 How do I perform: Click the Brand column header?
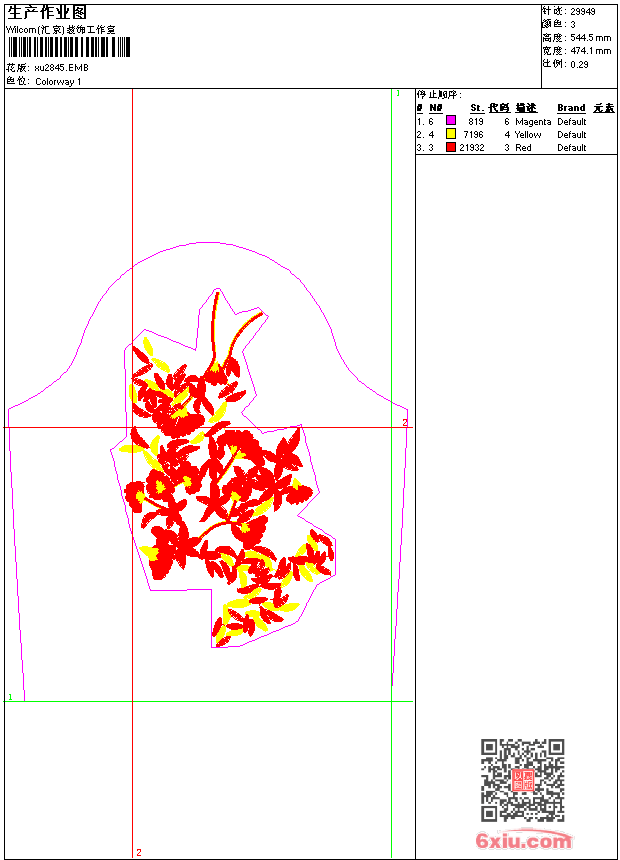pos(571,108)
